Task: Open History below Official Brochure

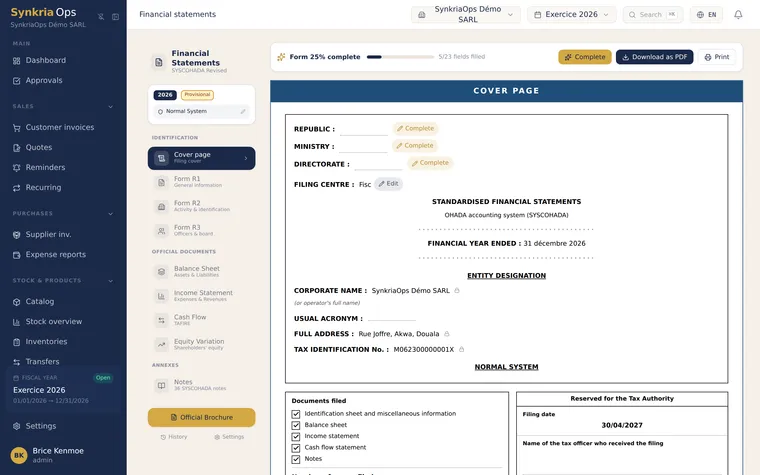Action: tap(174, 437)
